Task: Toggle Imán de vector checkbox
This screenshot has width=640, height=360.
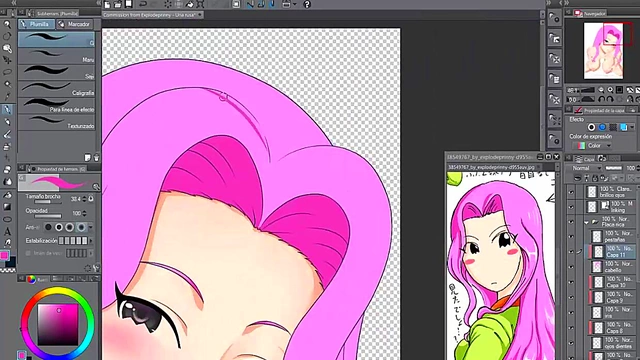Action: 28,253
